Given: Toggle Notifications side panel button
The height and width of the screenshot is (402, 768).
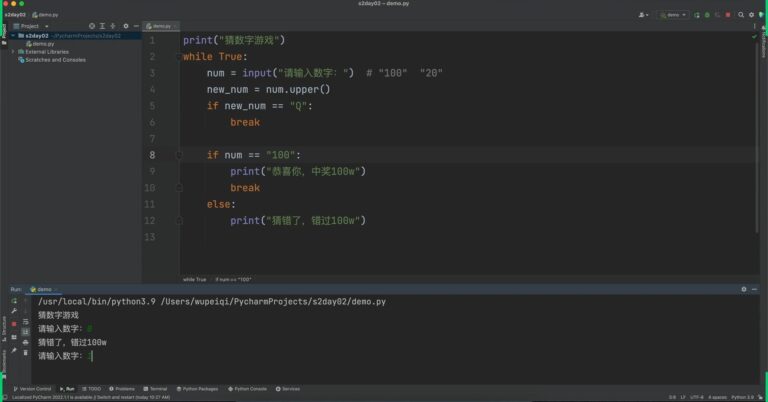Looking at the screenshot, I should [764, 42].
